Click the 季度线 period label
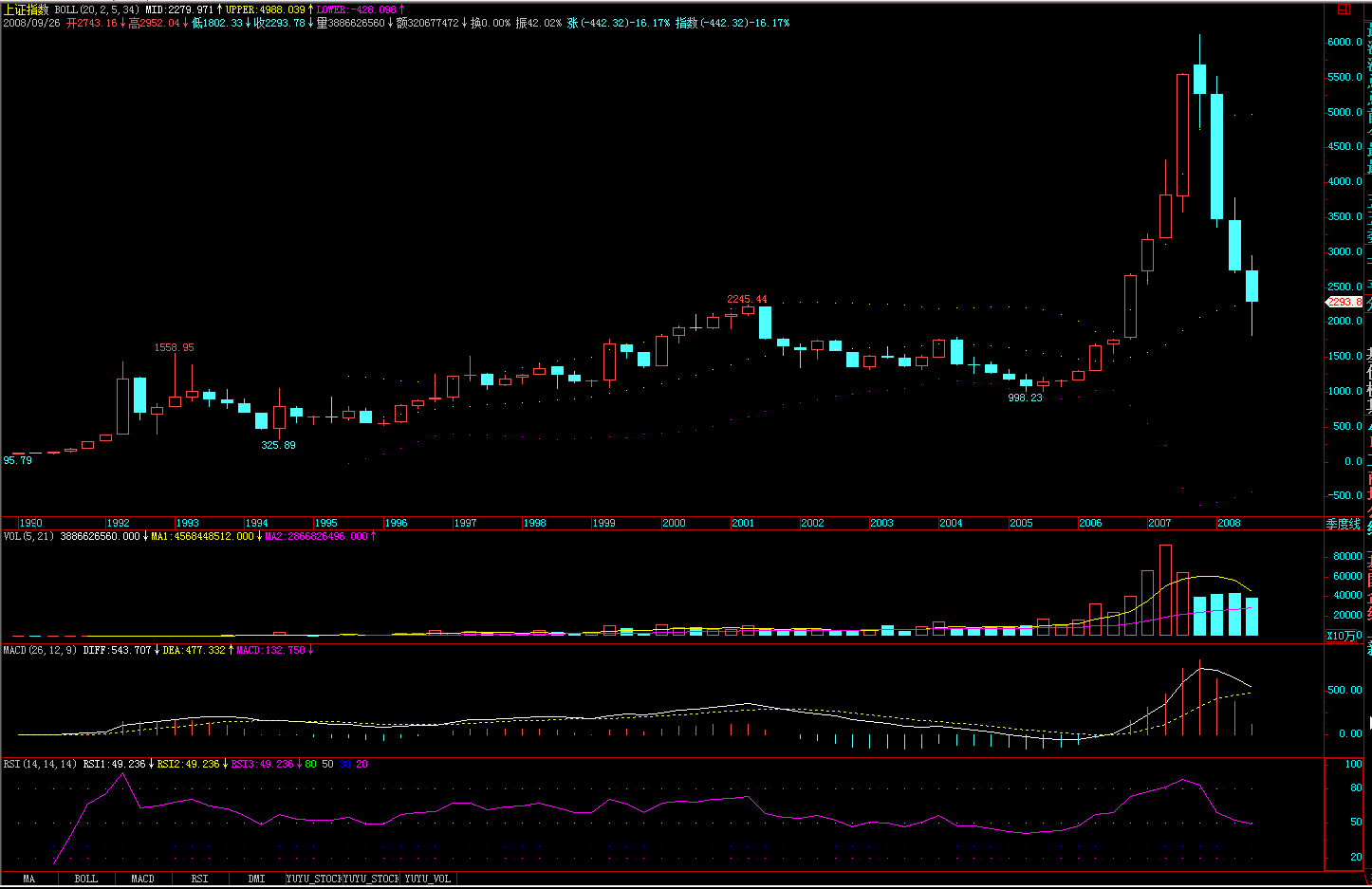The width and height of the screenshot is (1372, 889). 1344,523
